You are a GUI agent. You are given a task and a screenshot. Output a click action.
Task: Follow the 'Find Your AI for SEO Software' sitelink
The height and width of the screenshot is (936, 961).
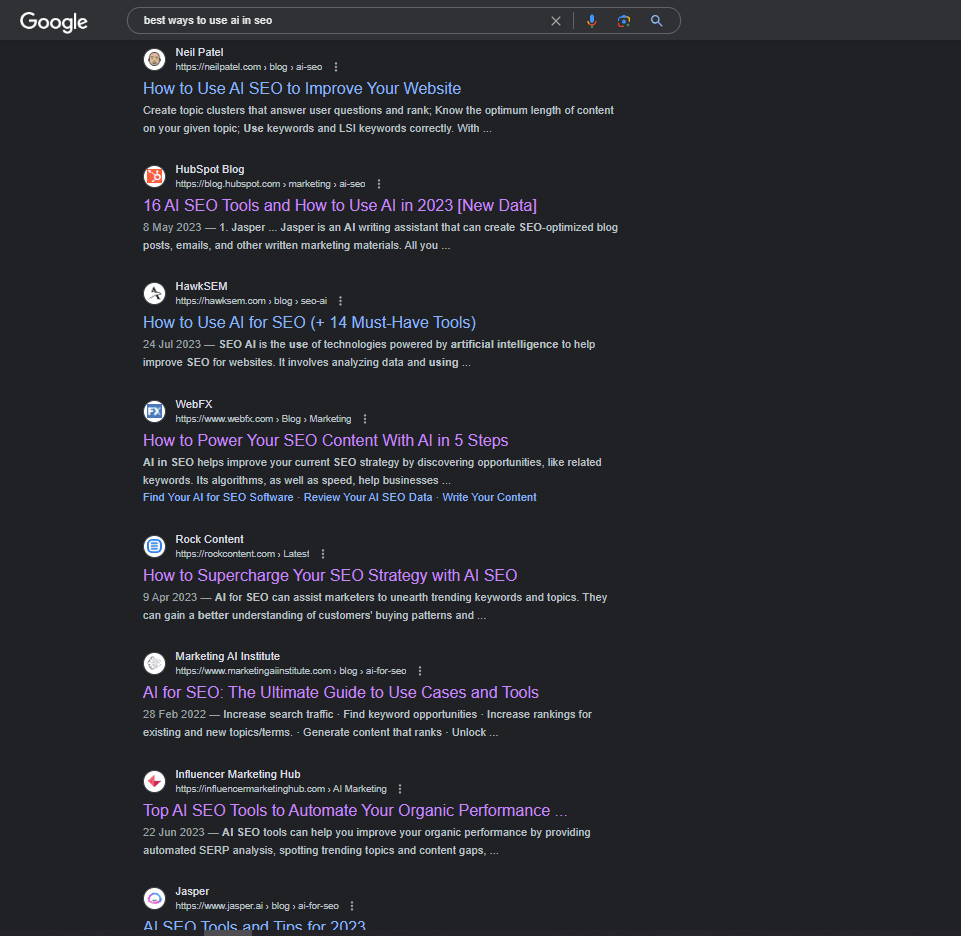point(218,497)
